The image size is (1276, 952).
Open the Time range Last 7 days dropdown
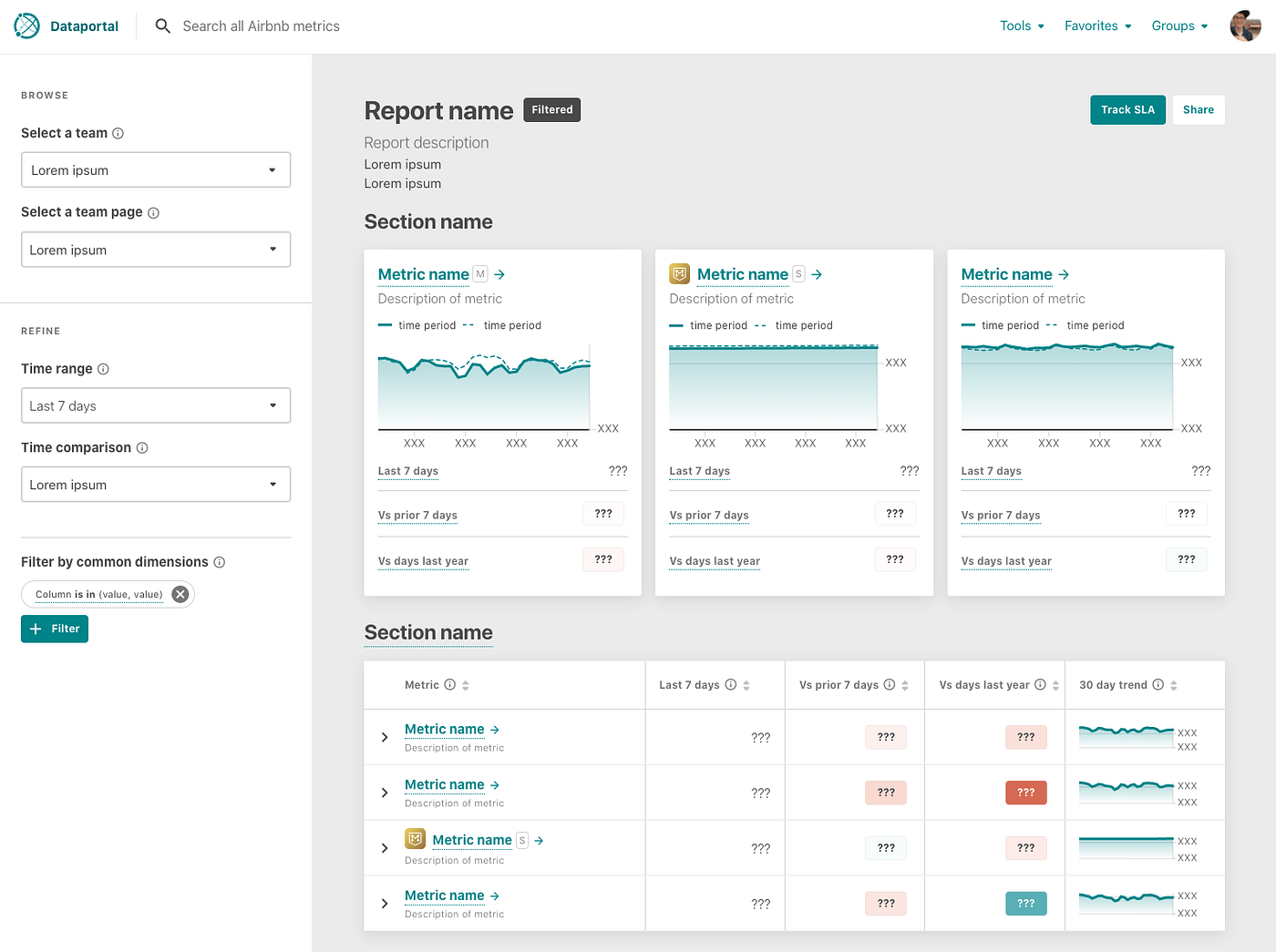pyautogui.click(x=156, y=405)
